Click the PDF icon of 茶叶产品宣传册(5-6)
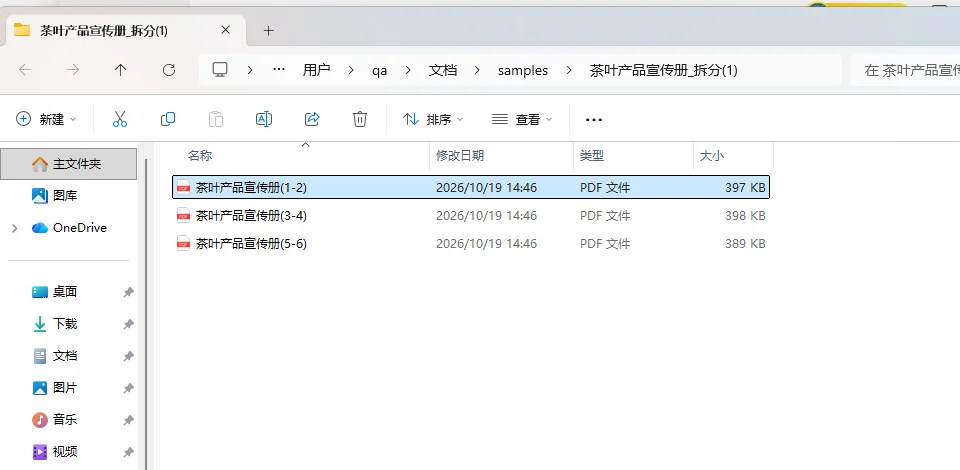The width and height of the screenshot is (960, 470). [183, 244]
